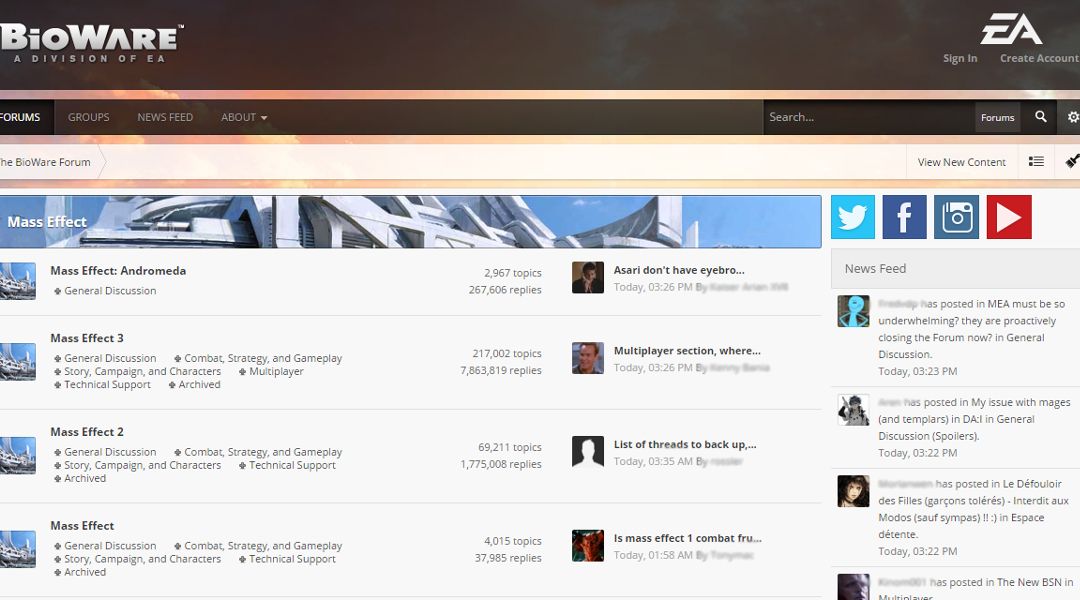The image size is (1080, 600).
Task: Click the EA logo
Action: 1011,29
